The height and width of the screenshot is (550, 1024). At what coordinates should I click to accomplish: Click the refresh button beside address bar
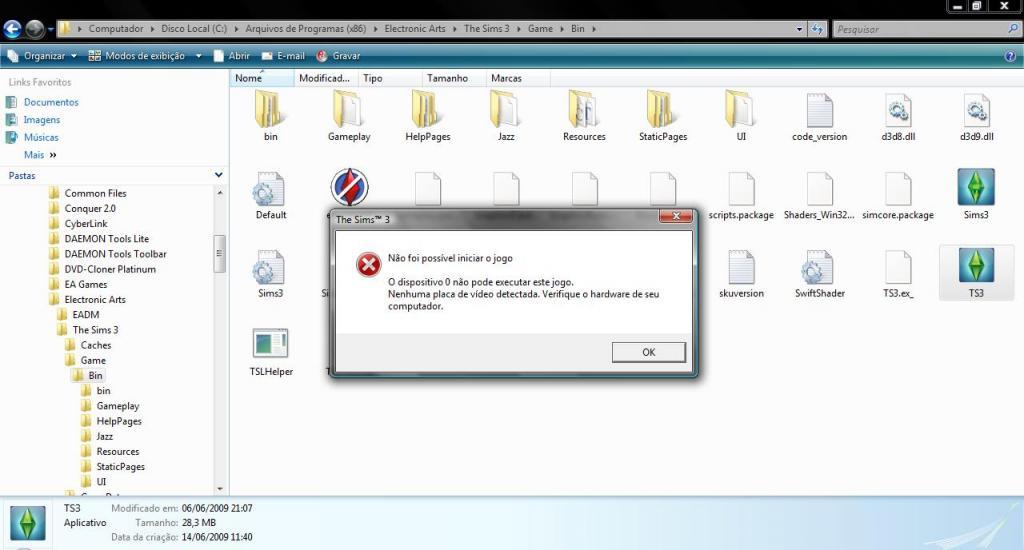[817, 29]
